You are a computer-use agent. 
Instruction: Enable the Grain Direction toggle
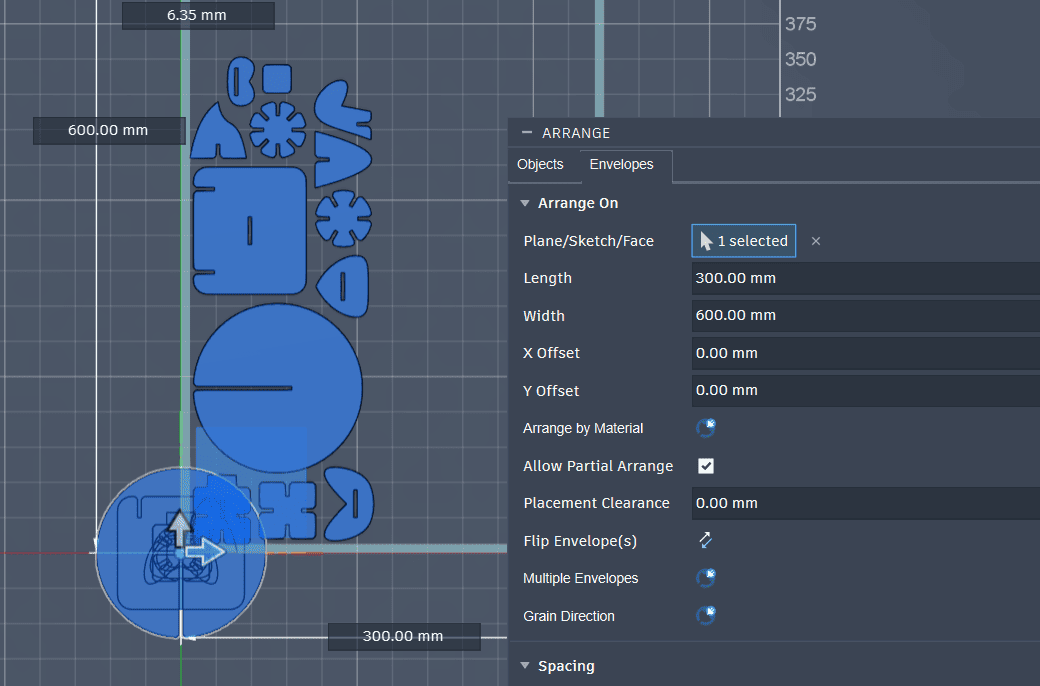pyautogui.click(x=705, y=615)
